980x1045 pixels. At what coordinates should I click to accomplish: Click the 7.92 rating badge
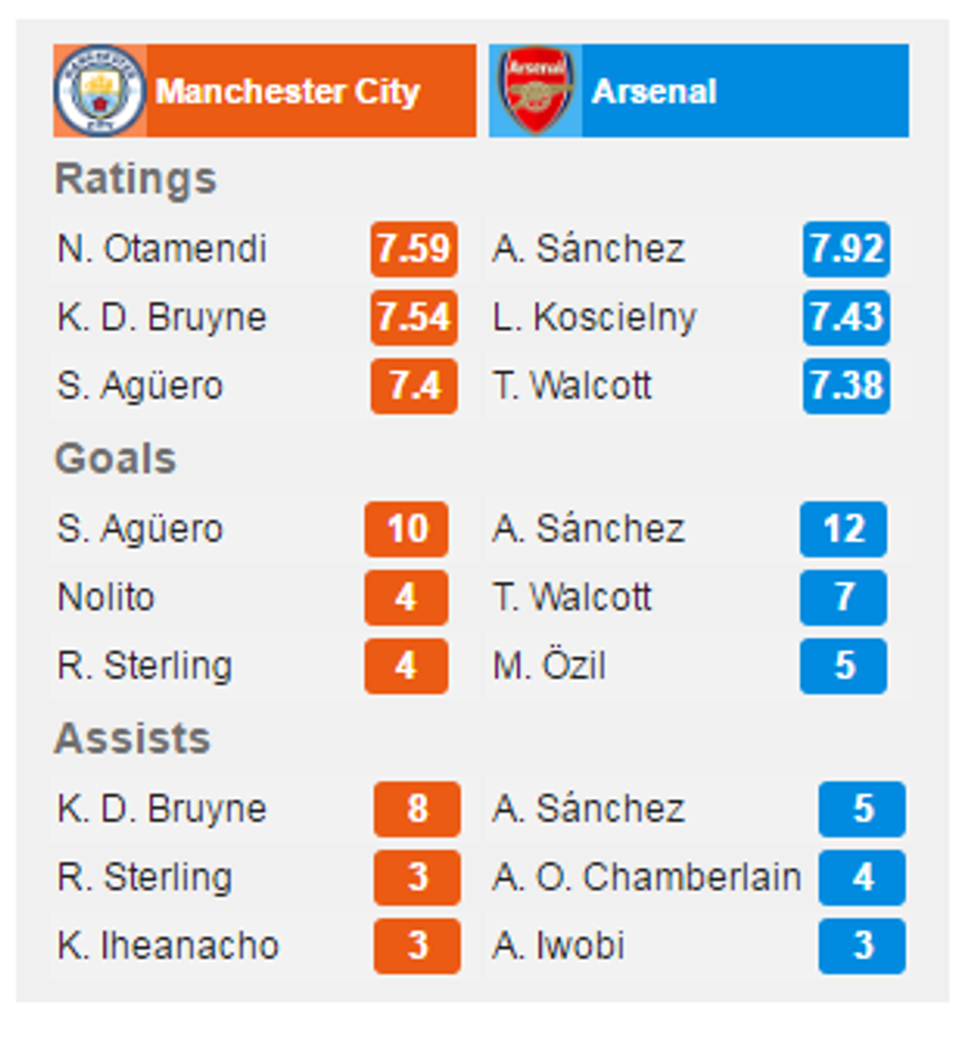846,249
